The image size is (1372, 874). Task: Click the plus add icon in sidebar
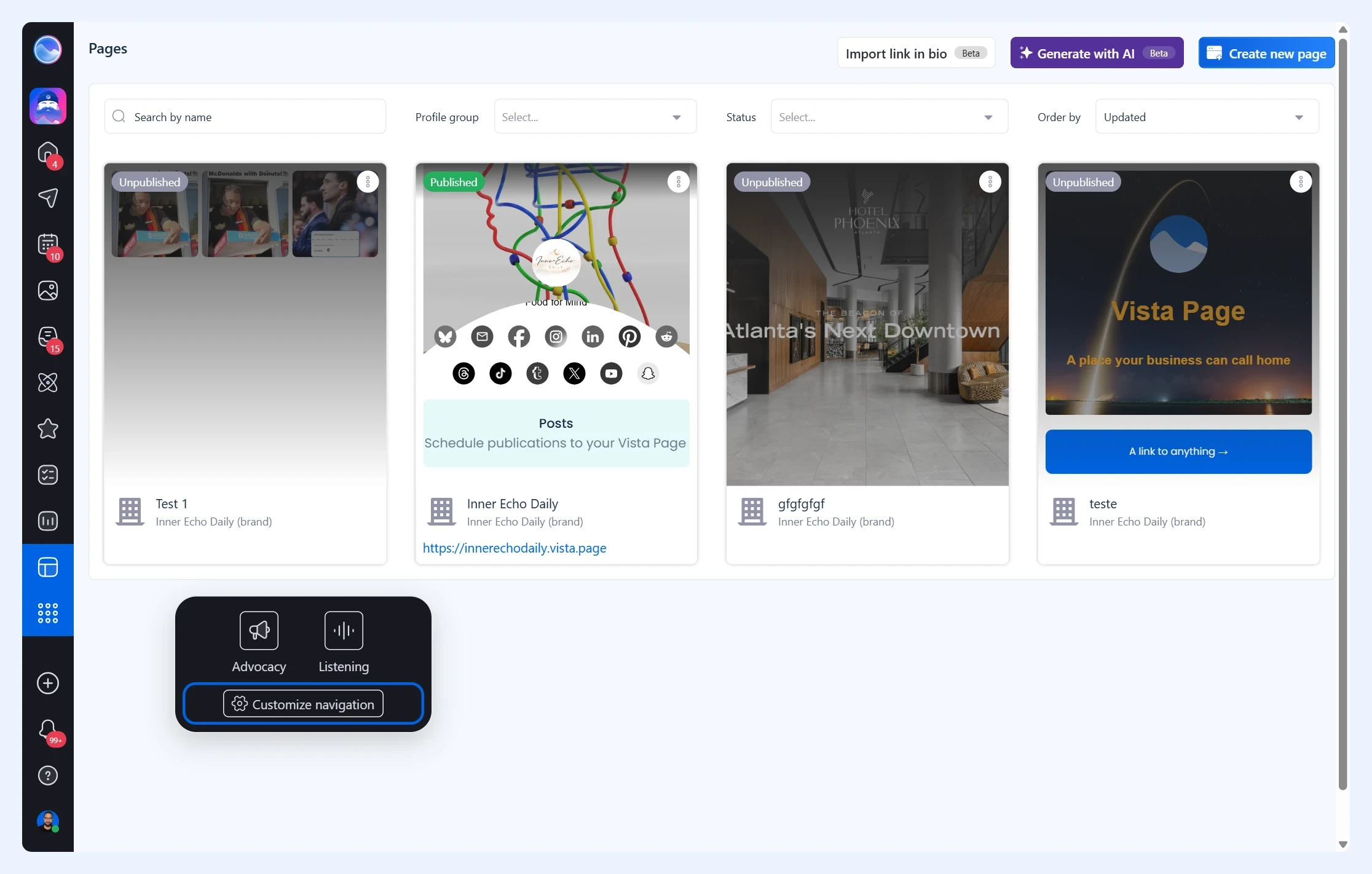coord(48,683)
